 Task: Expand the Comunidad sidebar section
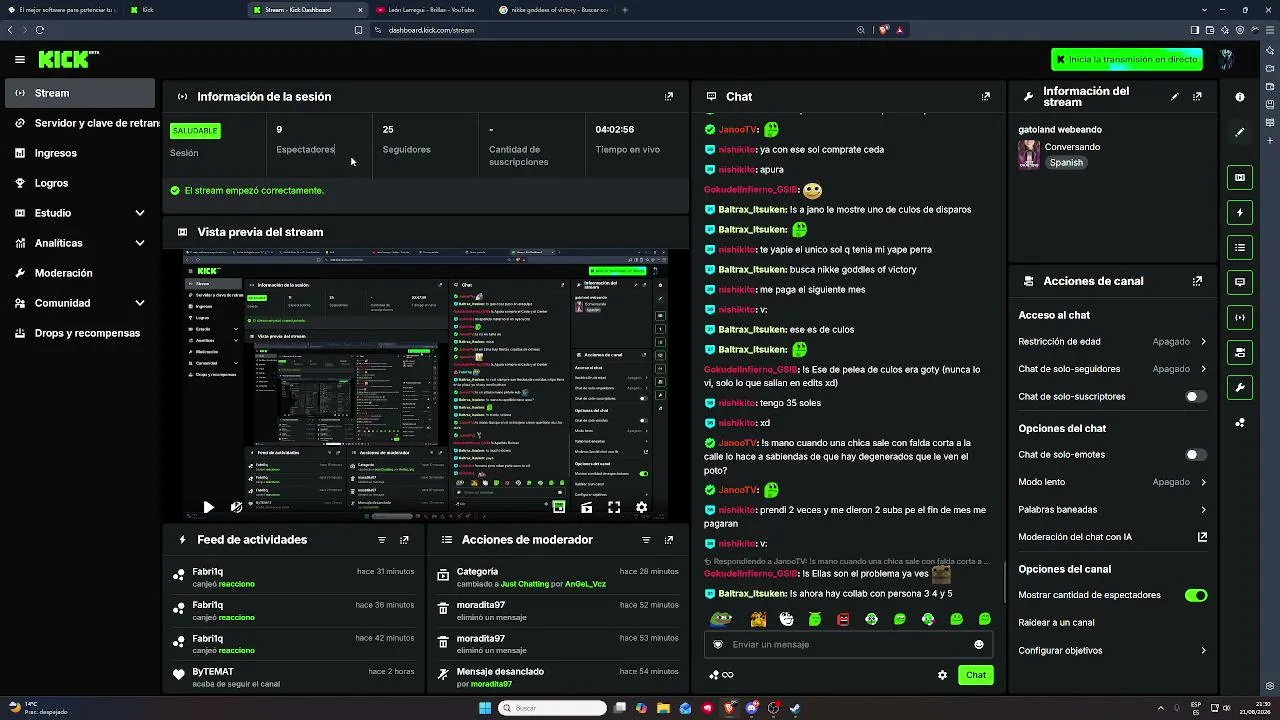pos(80,303)
